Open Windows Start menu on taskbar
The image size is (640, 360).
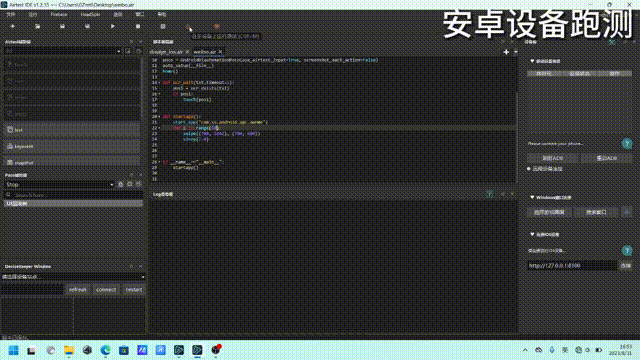[x=13, y=350]
